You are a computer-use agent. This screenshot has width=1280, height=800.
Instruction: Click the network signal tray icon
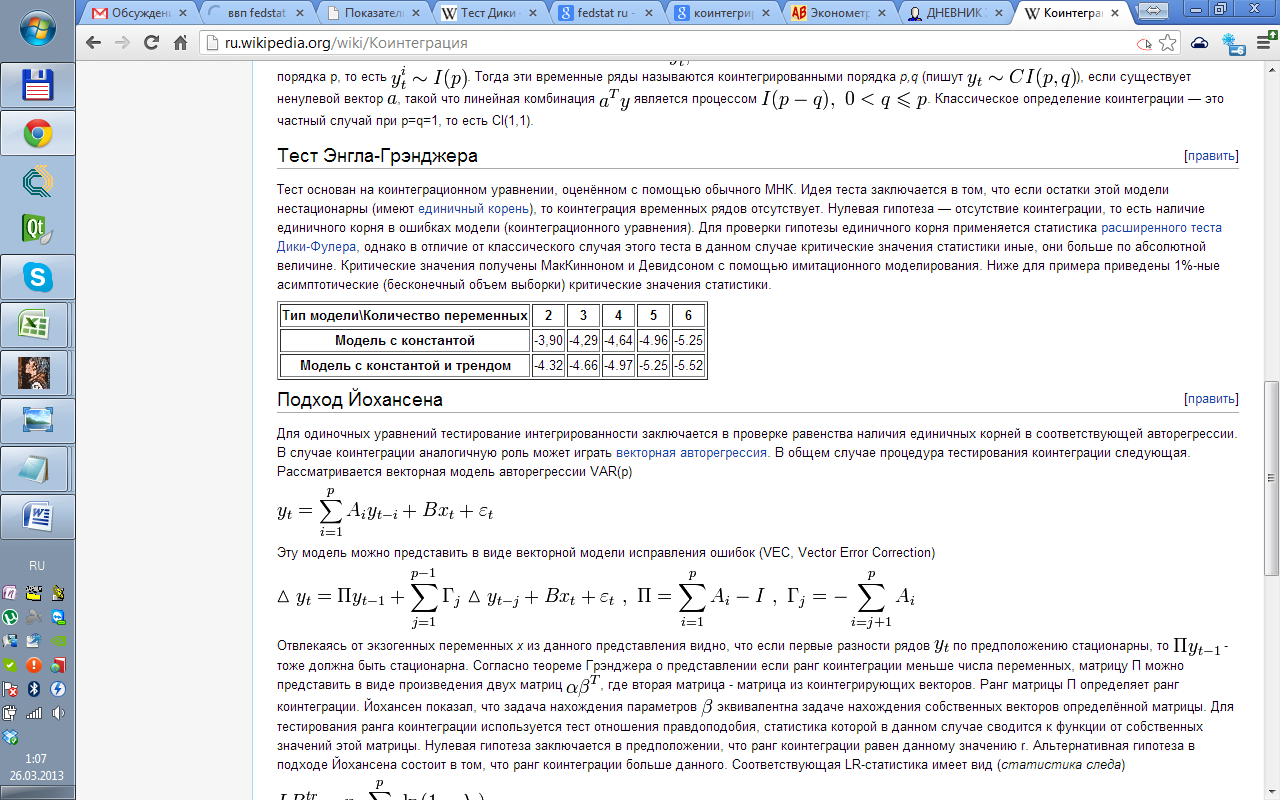pos(34,713)
